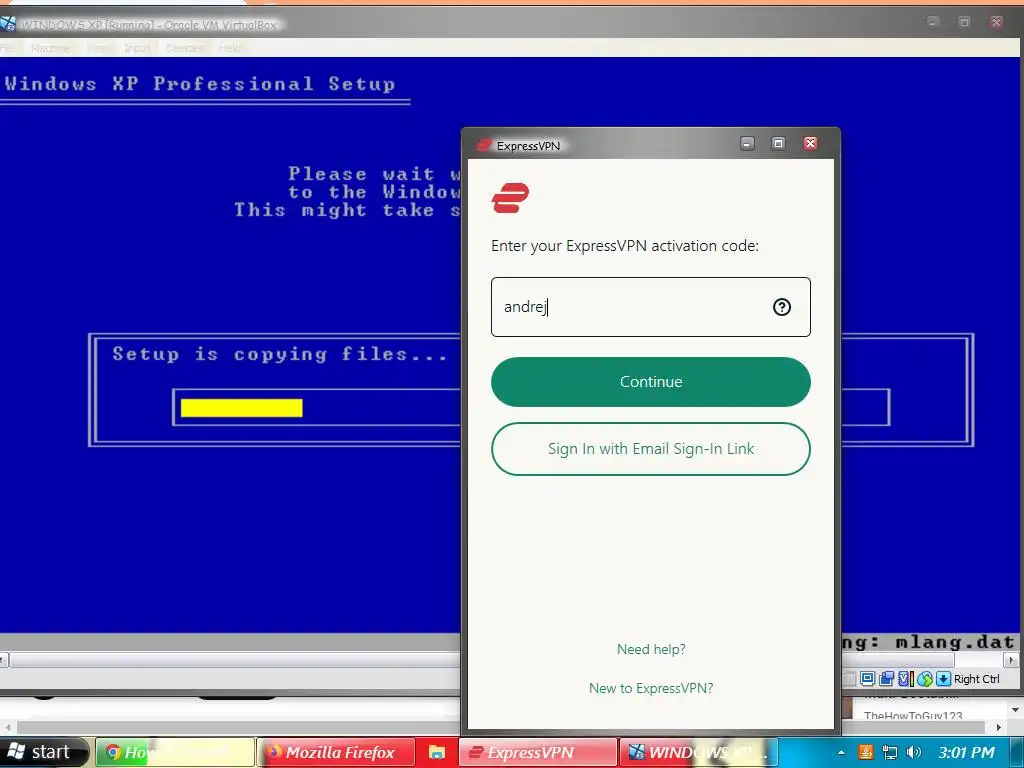1024x768 pixels.
Task: Click the red ExpressVPN logo in the window
Action: tap(510, 198)
